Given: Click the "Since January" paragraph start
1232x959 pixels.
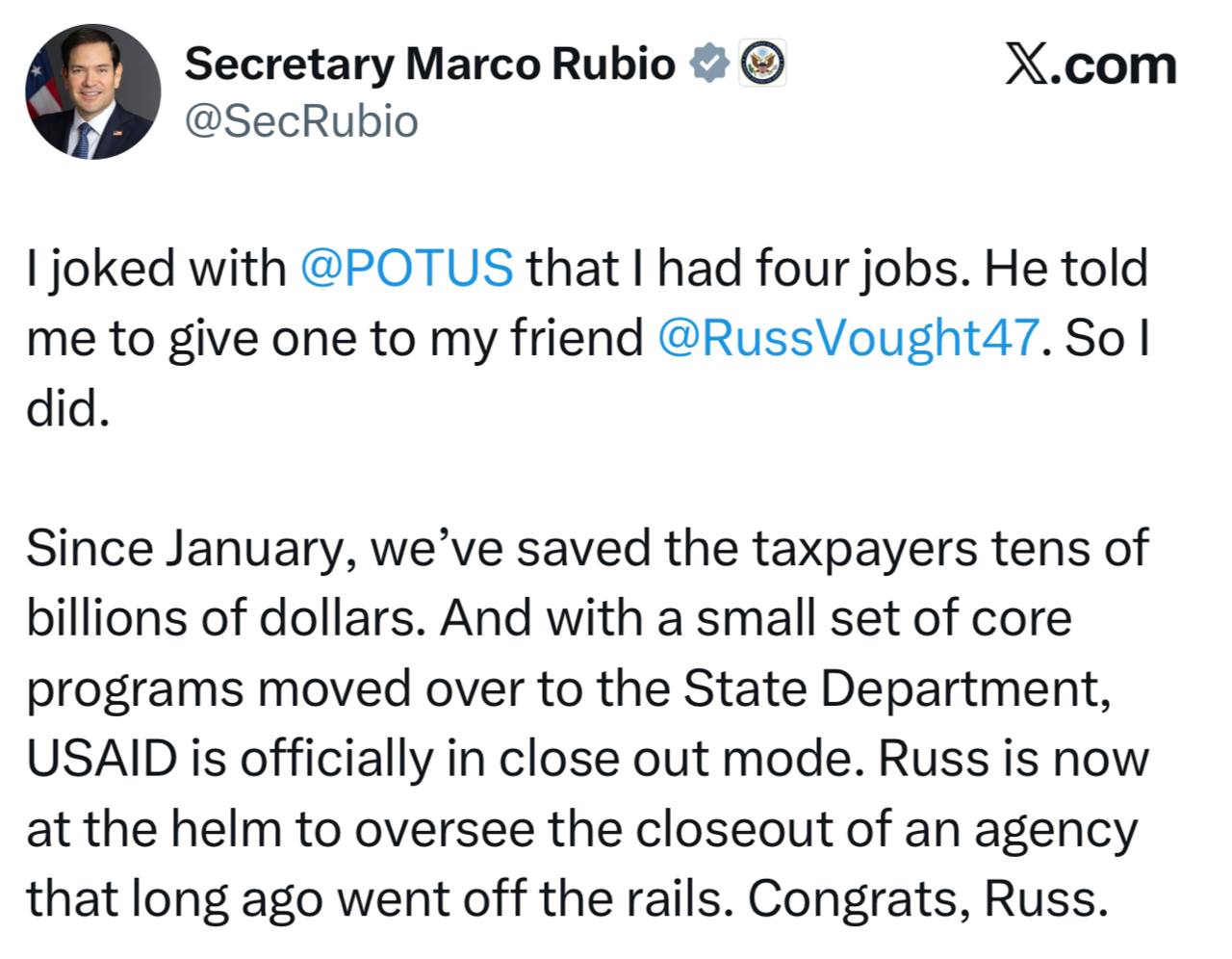Looking at the screenshot, I should pyautogui.click(x=189, y=548).
